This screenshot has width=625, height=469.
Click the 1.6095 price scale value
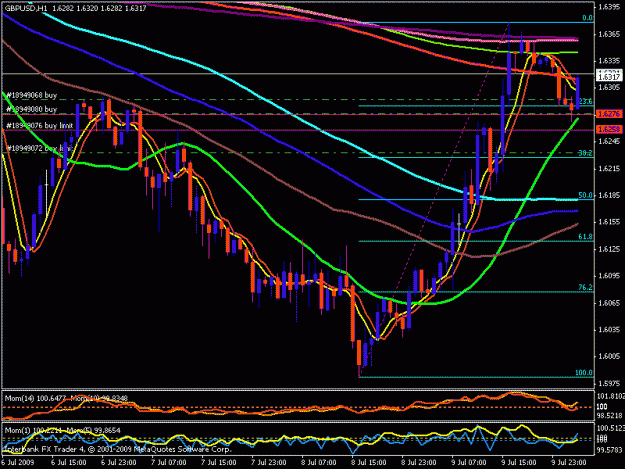tap(609, 276)
